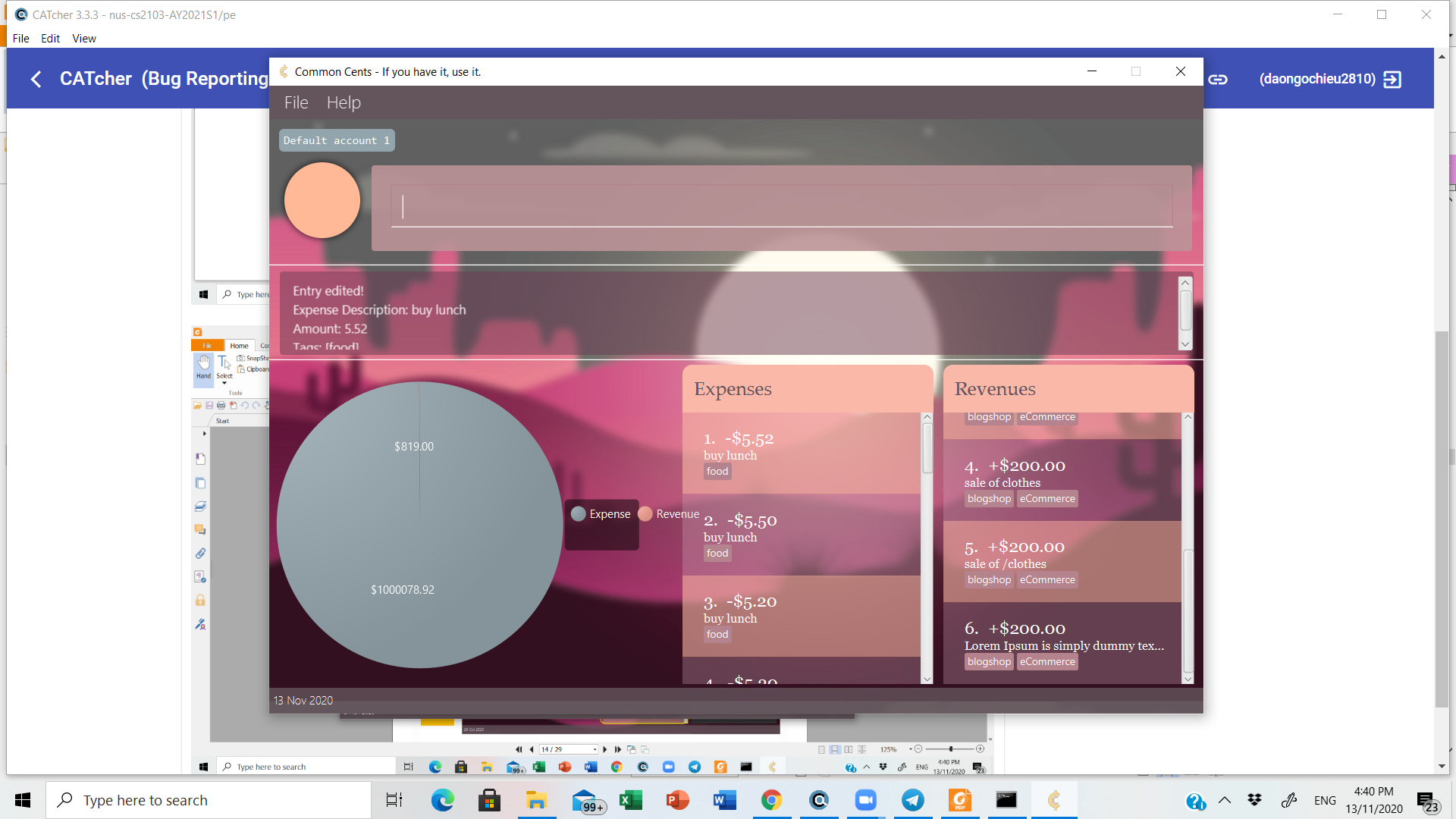The image size is (1456, 819).
Task: Go to next page in PDF viewer
Action: coord(605,749)
